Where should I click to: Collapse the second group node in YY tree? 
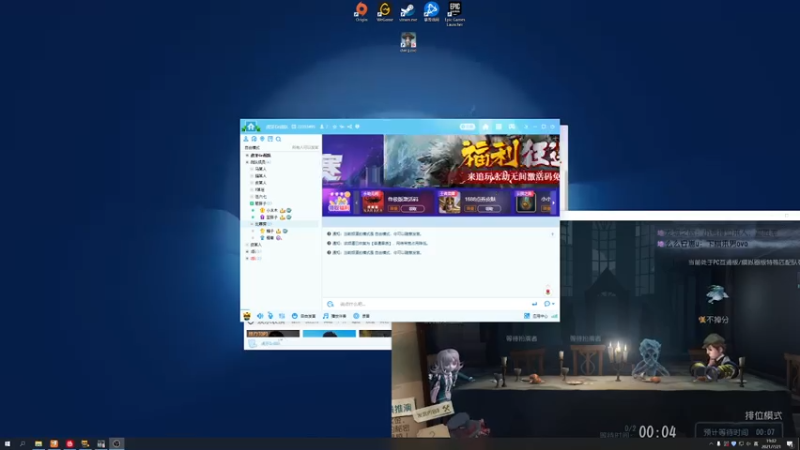pos(247,162)
